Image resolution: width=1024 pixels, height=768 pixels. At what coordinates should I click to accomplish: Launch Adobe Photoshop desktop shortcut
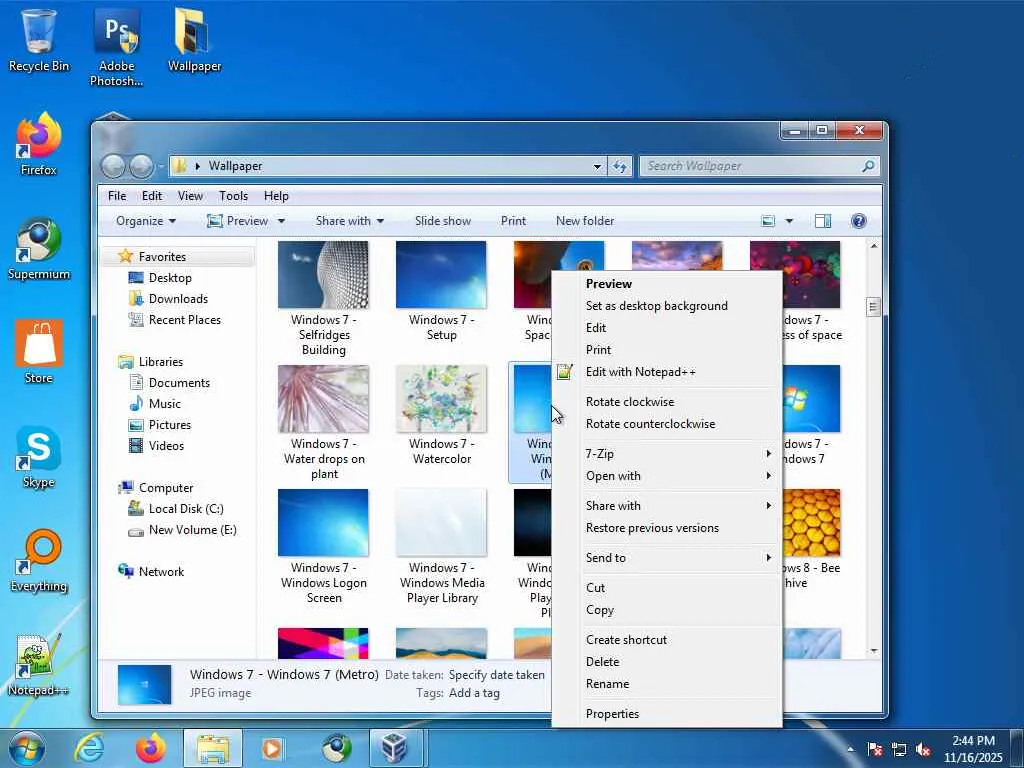point(116,46)
